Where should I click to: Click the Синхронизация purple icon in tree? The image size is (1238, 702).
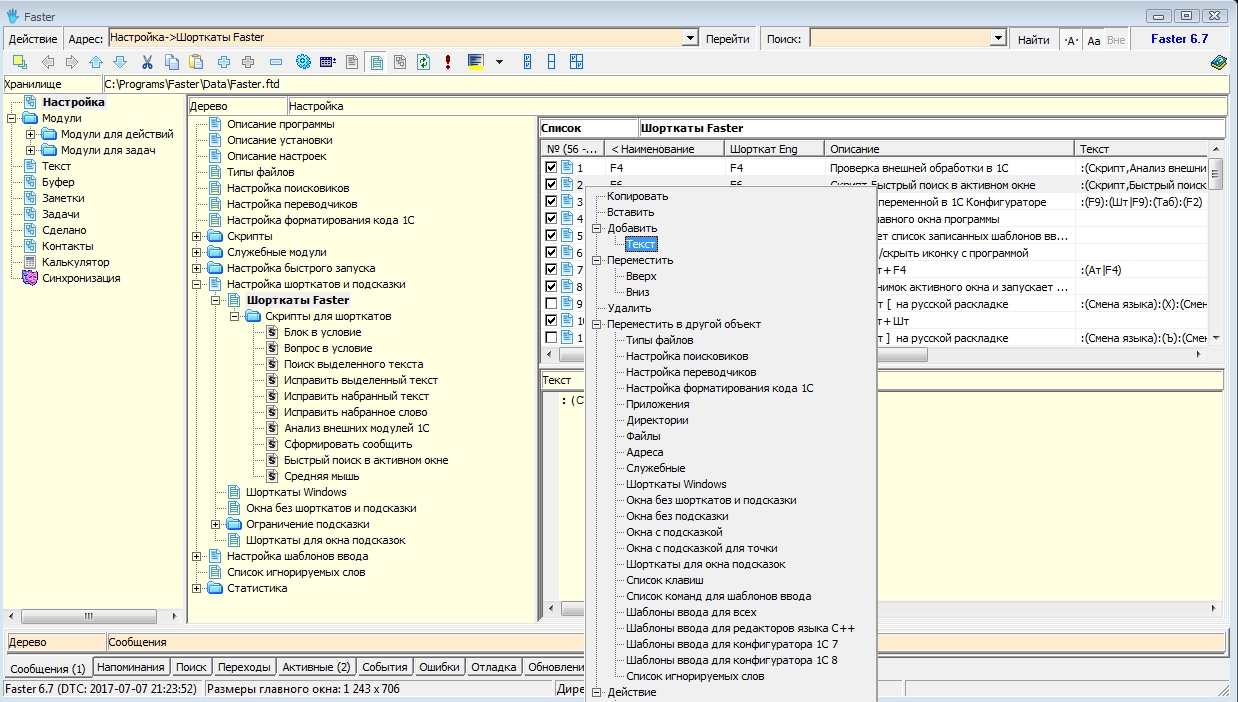(30, 278)
